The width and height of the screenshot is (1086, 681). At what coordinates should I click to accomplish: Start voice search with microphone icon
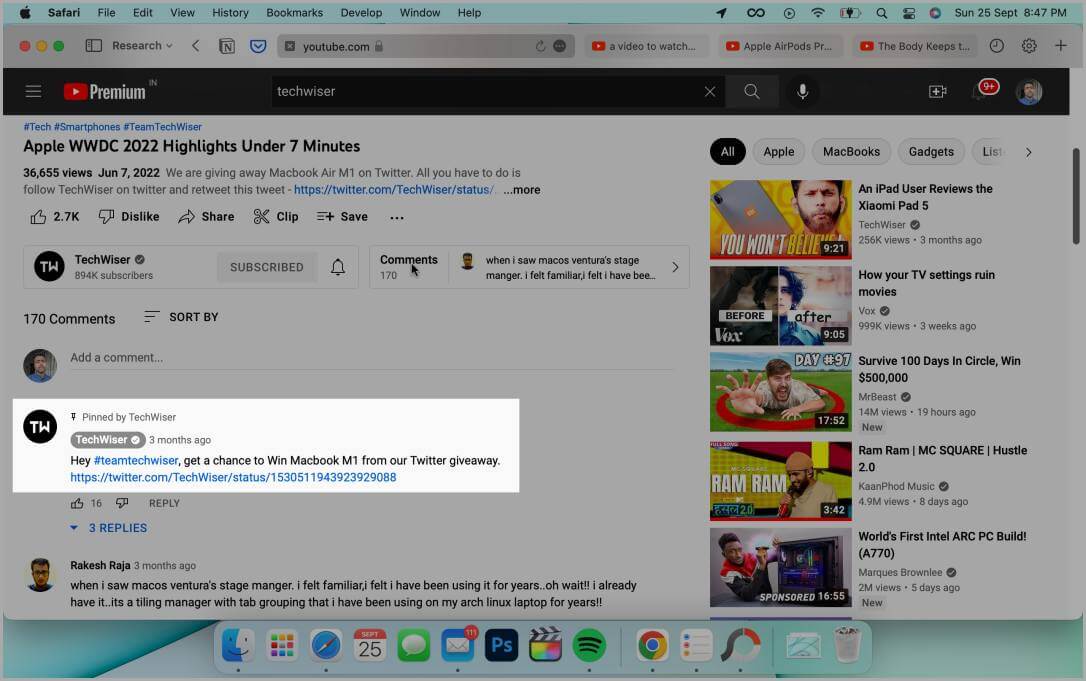(x=802, y=91)
